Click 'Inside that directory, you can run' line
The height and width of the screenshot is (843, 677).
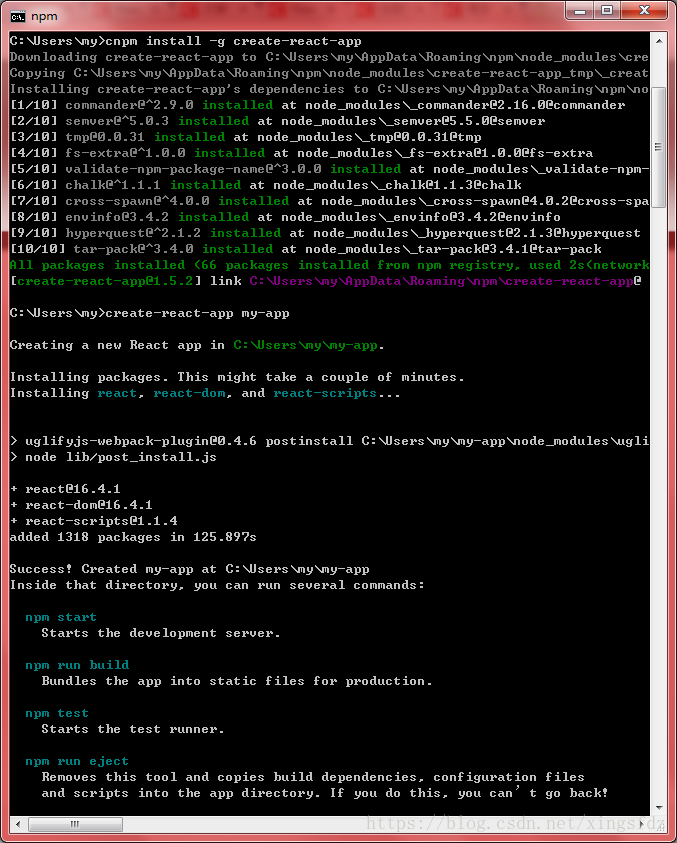click(217, 585)
